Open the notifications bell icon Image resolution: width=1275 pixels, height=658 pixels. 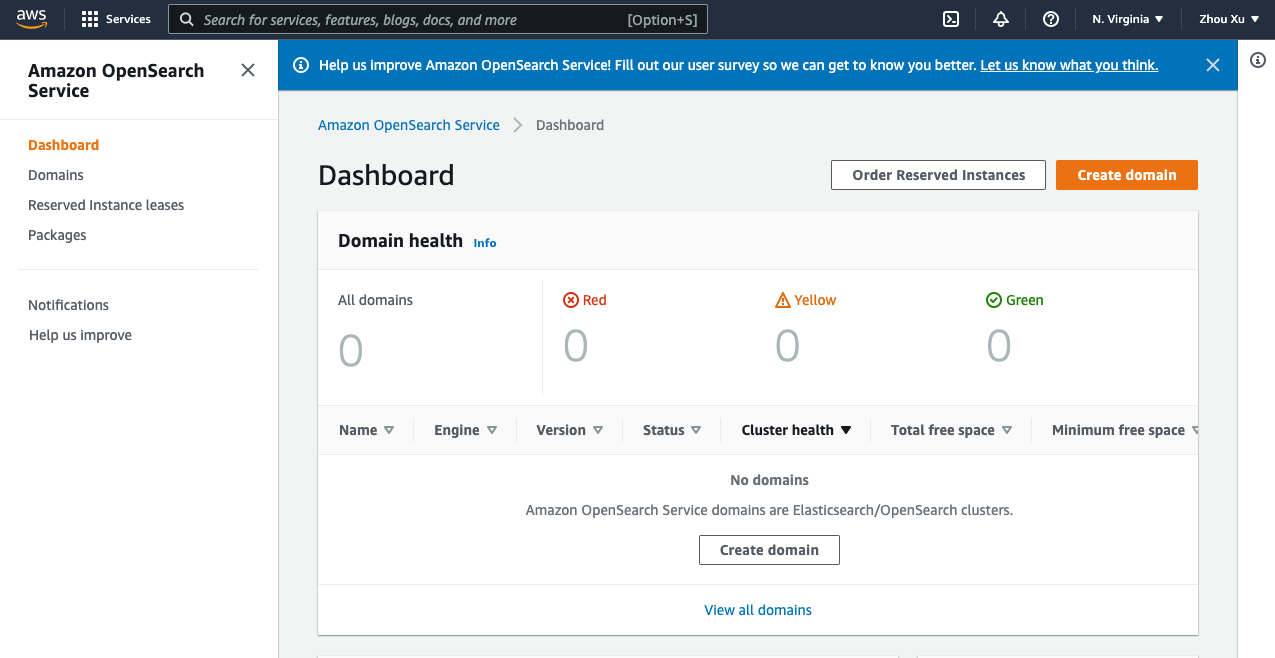tap(1001, 19)
